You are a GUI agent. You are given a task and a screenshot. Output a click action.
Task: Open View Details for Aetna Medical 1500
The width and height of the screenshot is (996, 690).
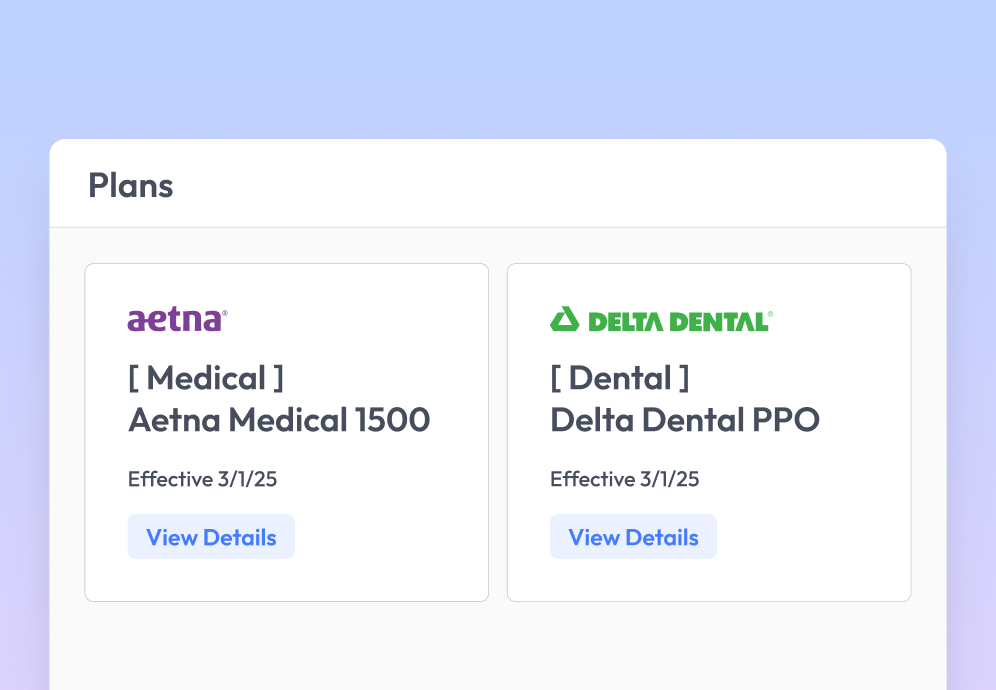point(211,537)
